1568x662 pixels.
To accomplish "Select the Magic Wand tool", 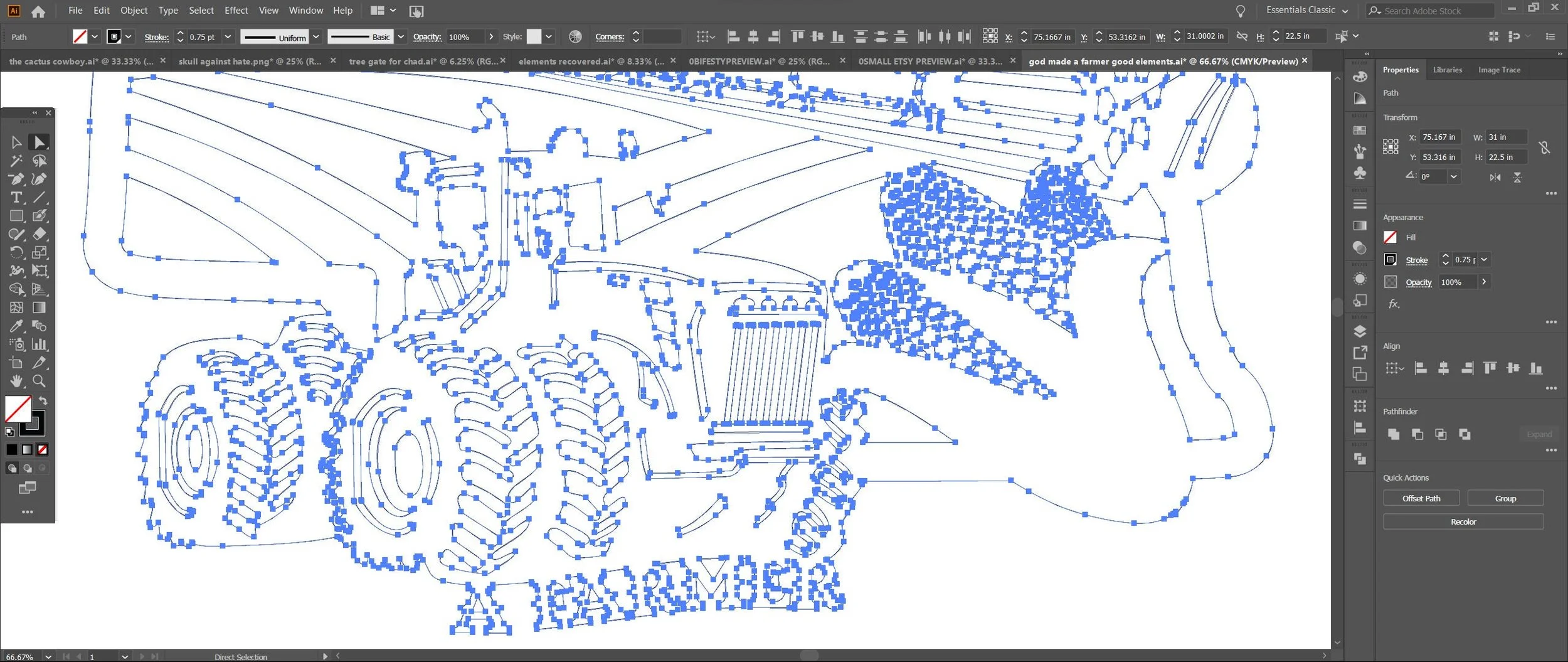I will pos(16,161).
